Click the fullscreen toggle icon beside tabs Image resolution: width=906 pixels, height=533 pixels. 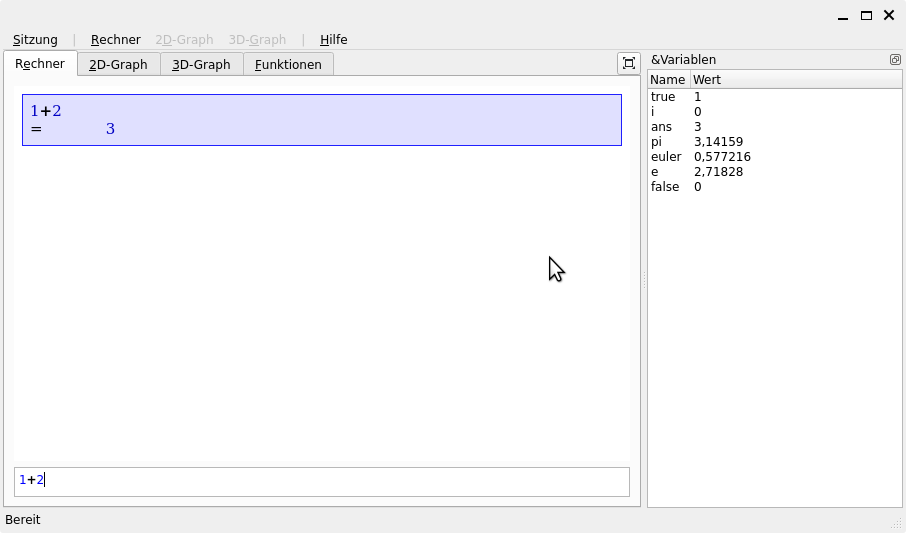click(628, 63)
